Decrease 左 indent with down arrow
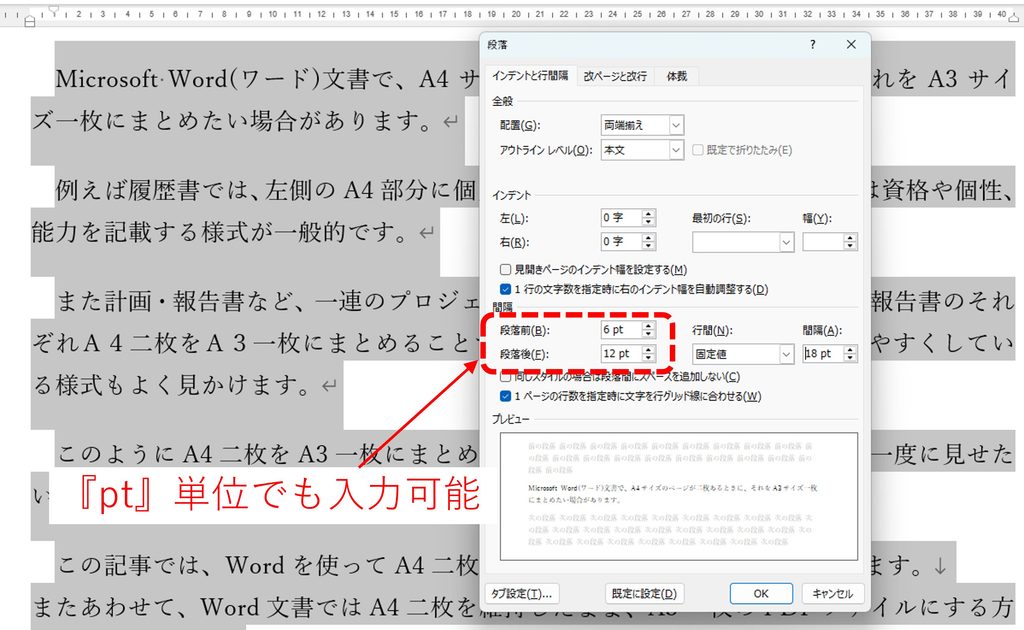Image resolution: width=1024 pixels, height=630 pixels. click(x=648, y=222)
